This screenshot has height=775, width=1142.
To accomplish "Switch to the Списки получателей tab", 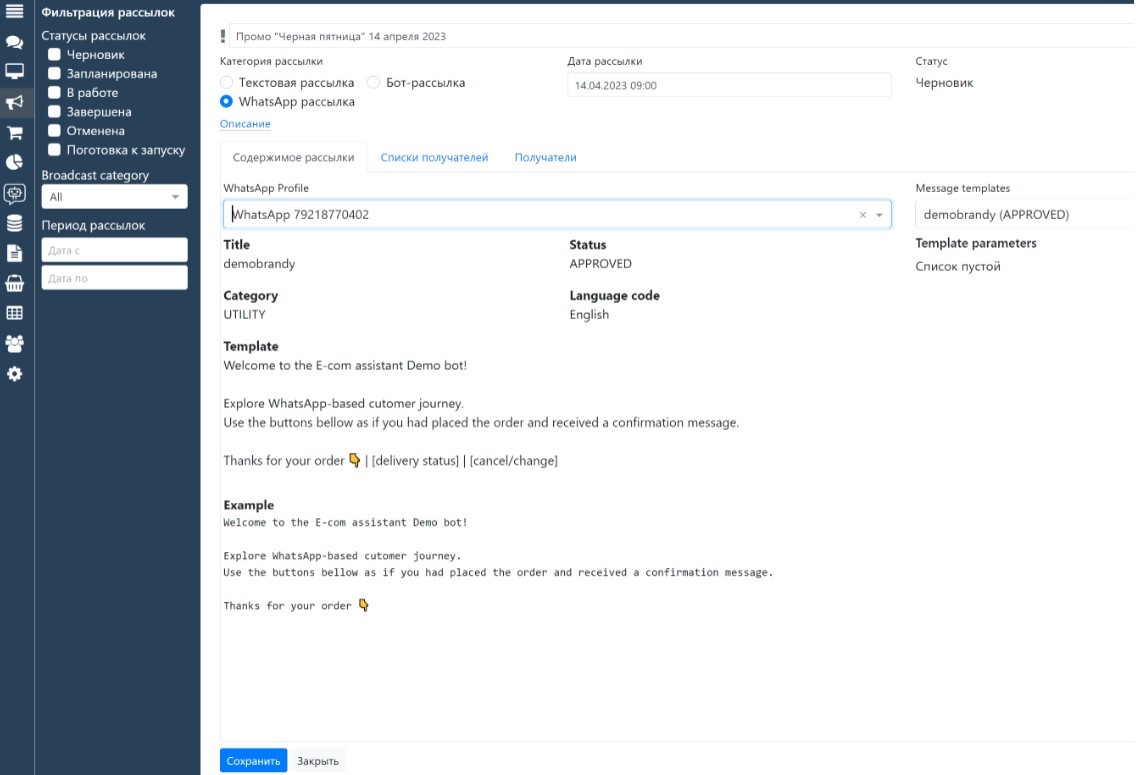I will coord(434,158).
